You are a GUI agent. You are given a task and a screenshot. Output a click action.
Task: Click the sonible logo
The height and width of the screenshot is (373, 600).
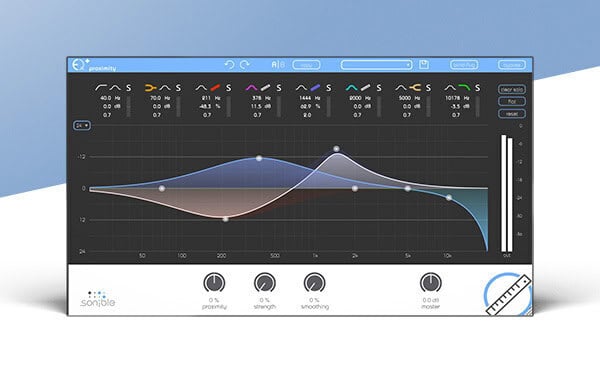pyautogui.click(x=98, y=299)
